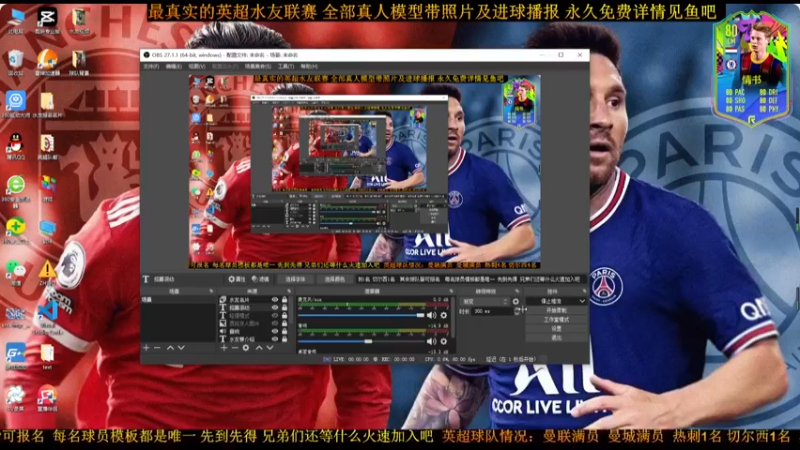This screenshot has width=800, height=450.
Task: Click transition duration 300 ms field
Action: click(x=492, y=311)
